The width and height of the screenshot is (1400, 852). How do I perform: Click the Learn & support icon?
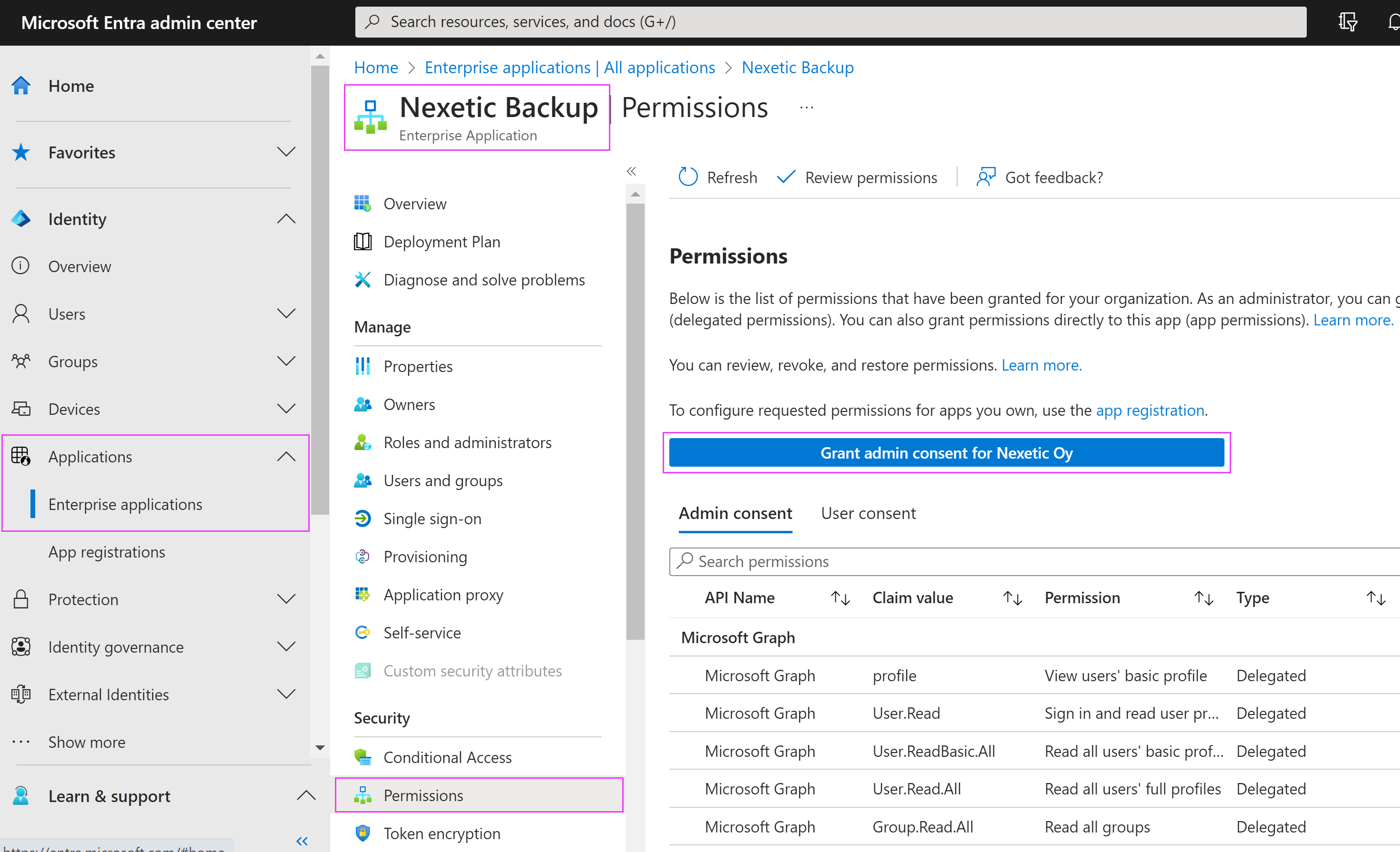coord(21,796)
